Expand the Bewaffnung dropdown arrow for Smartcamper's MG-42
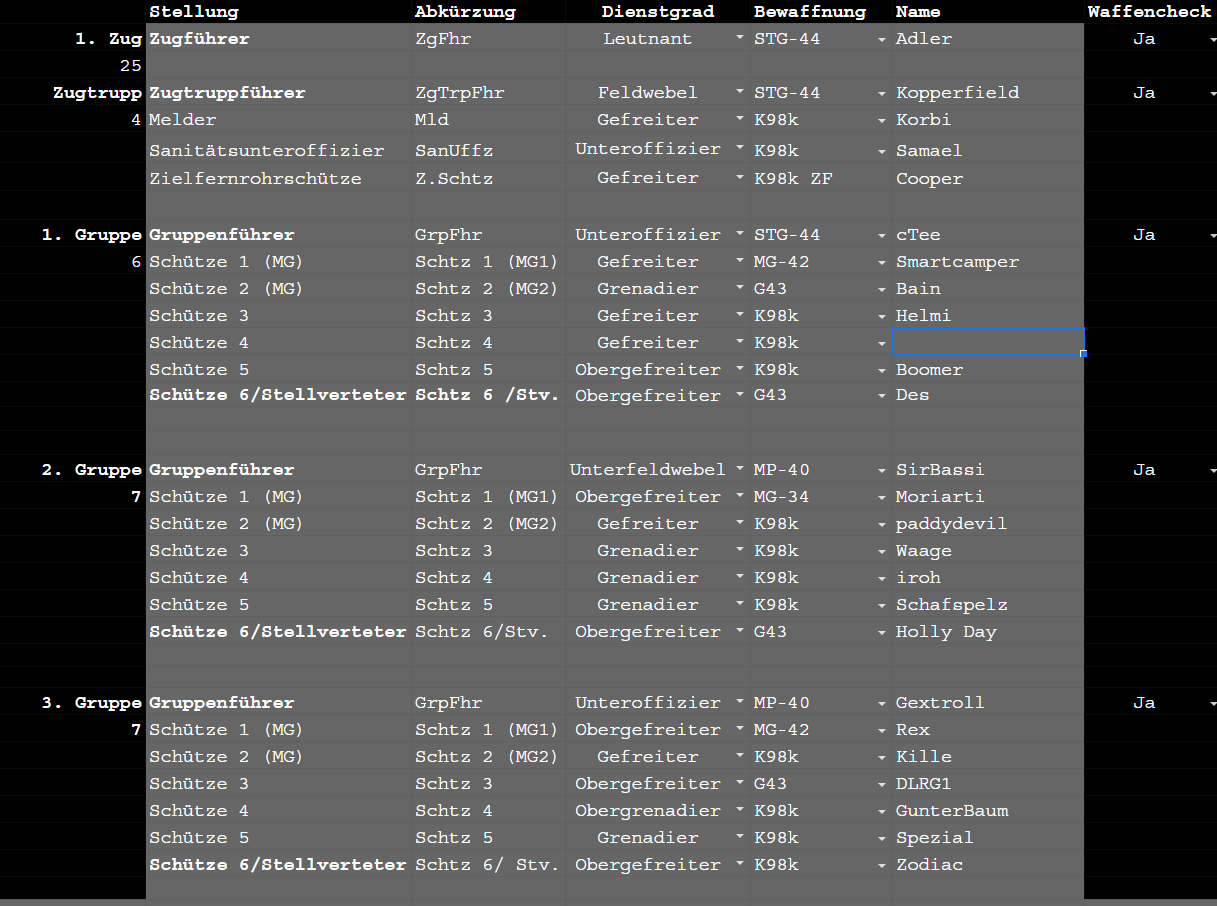This screenshot has height=906, width=1217. tap(882, 263)
